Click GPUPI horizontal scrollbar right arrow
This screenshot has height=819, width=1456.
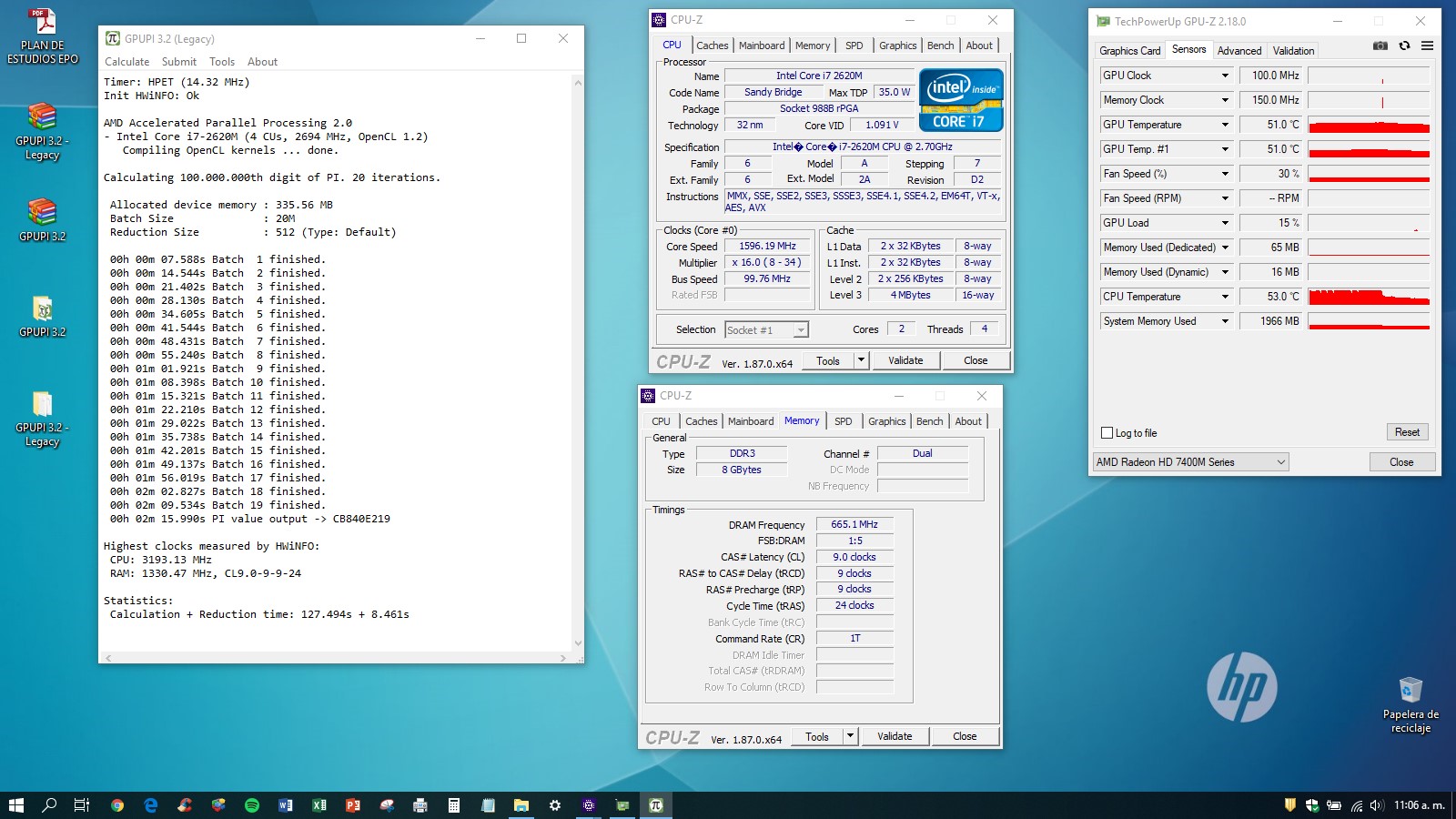pyautogui.click(x=563, y=657)
